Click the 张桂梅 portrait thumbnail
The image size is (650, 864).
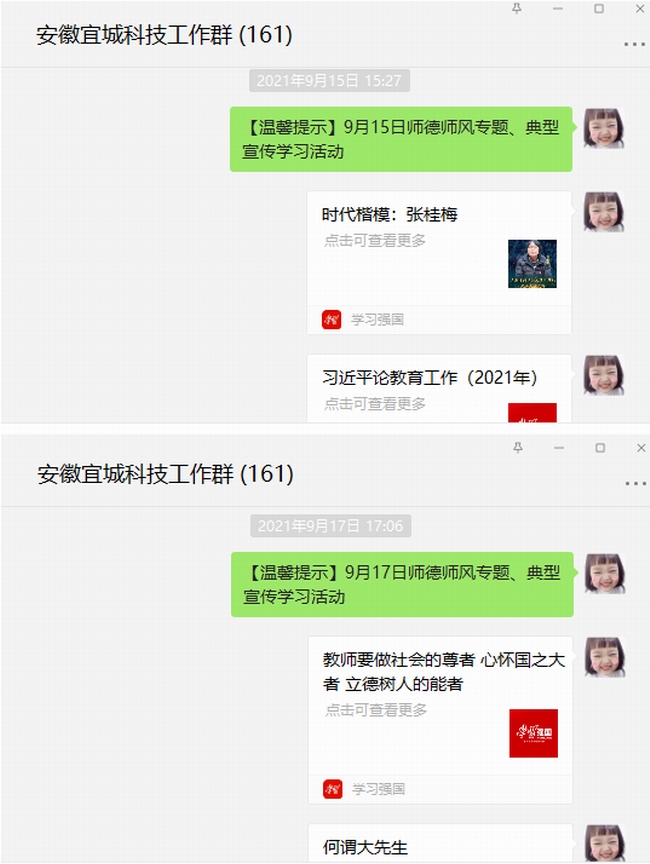click(x=532, y=263)
